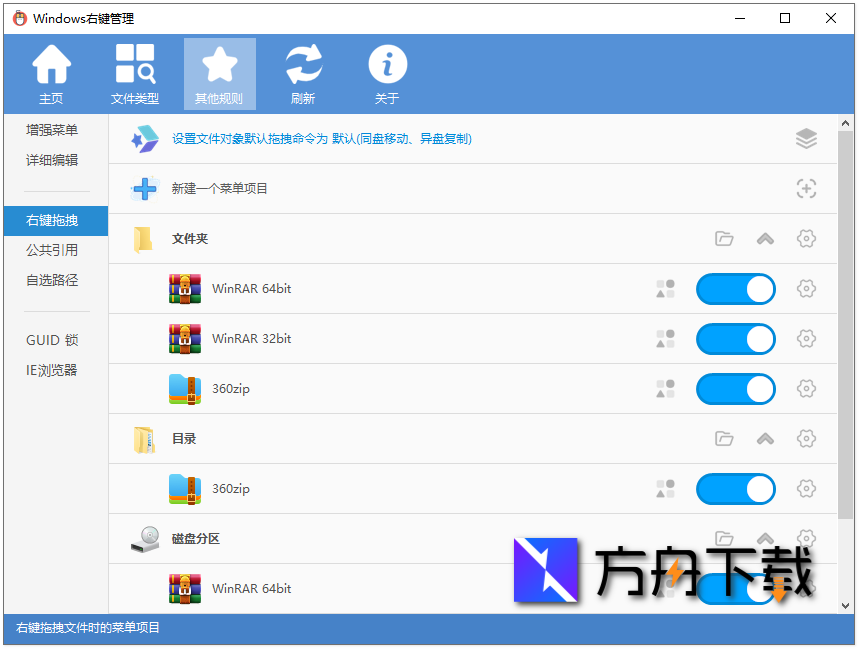Toggle 360zip off under 目录
Viewport: 859px width, 649px height.
(x=736, y=489)
